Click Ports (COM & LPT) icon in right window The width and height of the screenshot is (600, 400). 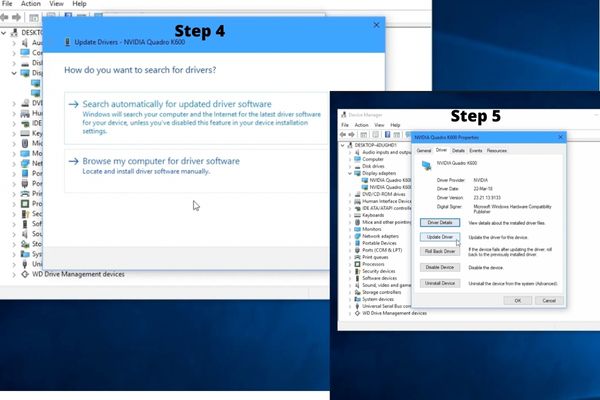coord(357,250)
